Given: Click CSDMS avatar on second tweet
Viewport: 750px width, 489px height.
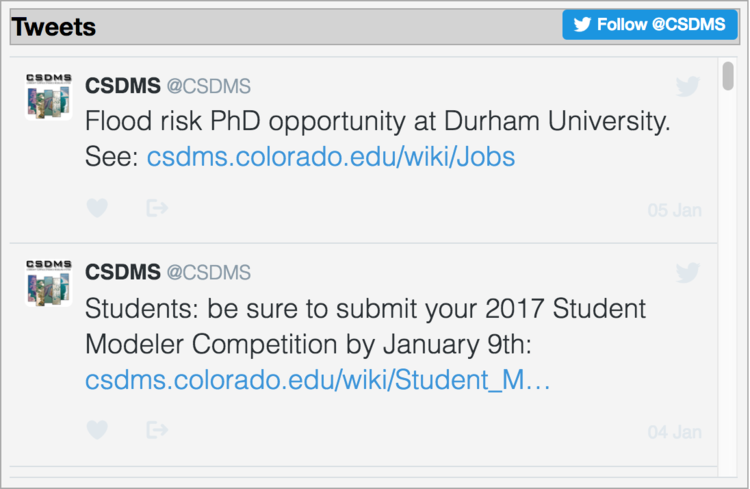Looking at the screenshot, I should (x=48, y=282).
